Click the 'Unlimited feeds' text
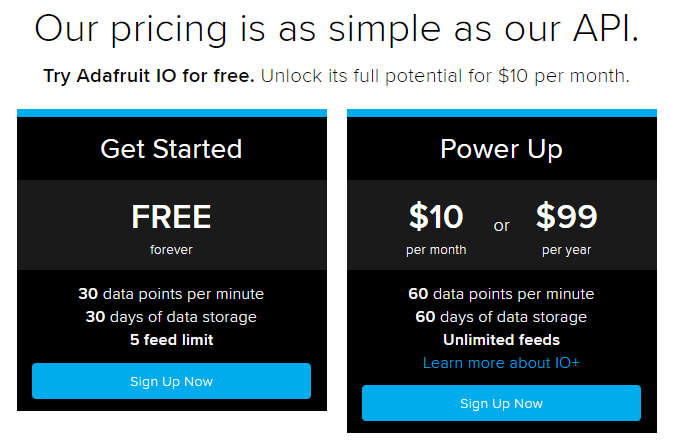This screenshot has width=681, height=444. [501, 340]
